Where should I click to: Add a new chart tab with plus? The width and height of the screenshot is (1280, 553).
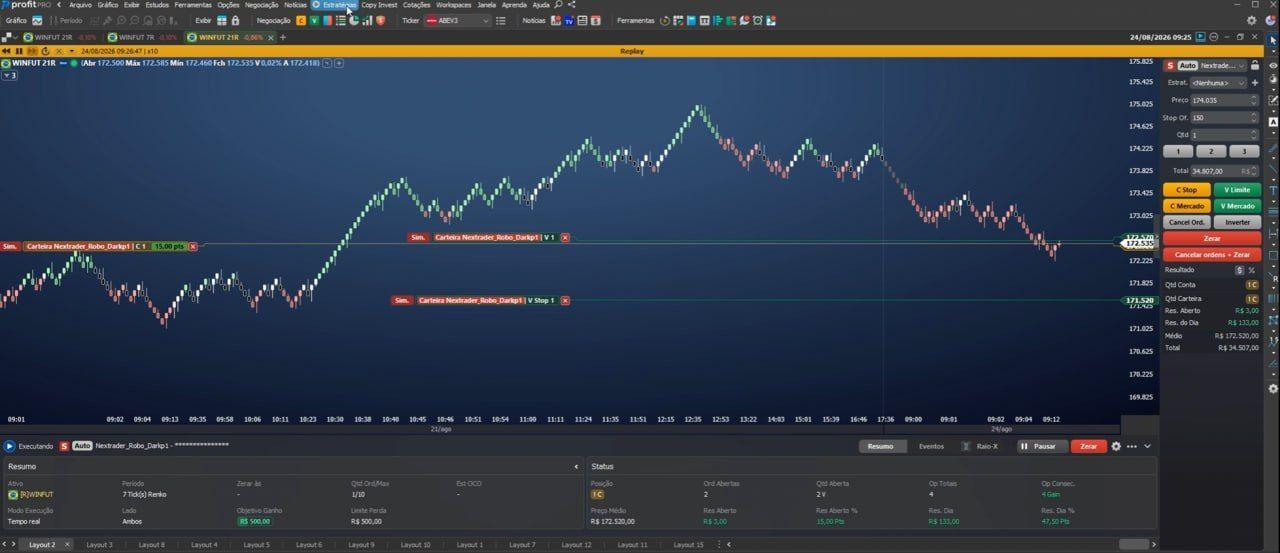click(x=283, y=37)
